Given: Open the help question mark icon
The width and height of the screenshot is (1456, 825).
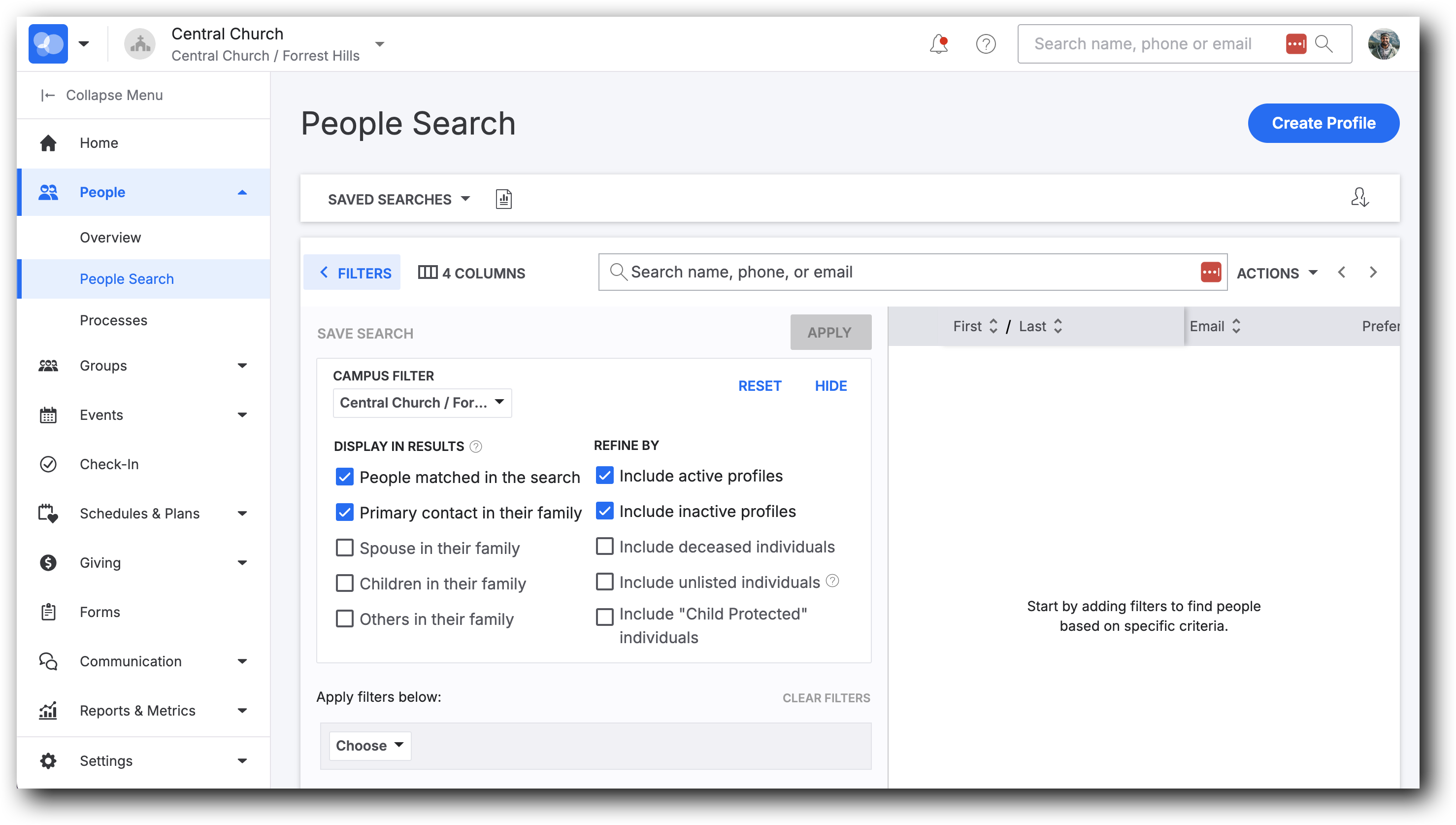Looking at the screenshot, I should point(986,44).
